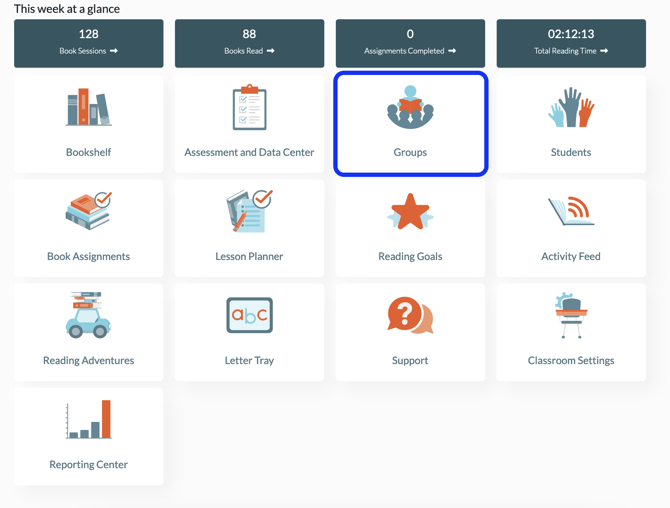Open the Classroom Settings desk icon
The image size is (670, 508).
(571, 316)
